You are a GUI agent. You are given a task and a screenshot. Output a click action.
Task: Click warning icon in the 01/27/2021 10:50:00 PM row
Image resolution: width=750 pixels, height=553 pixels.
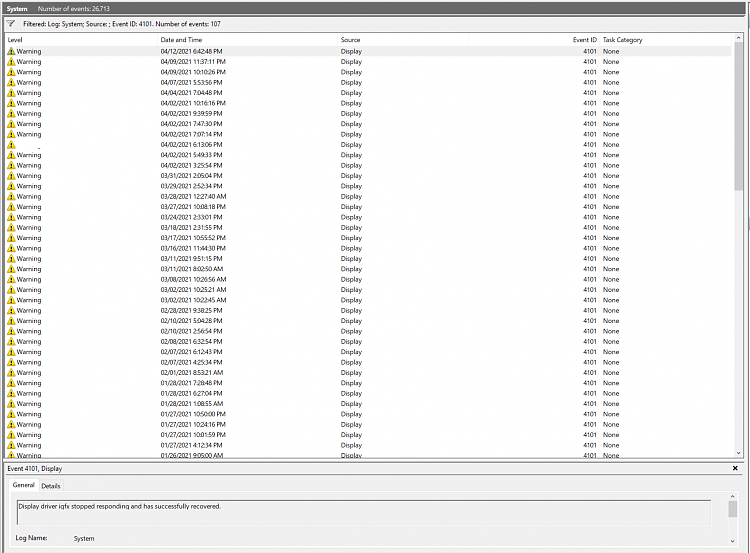(11, 414)
